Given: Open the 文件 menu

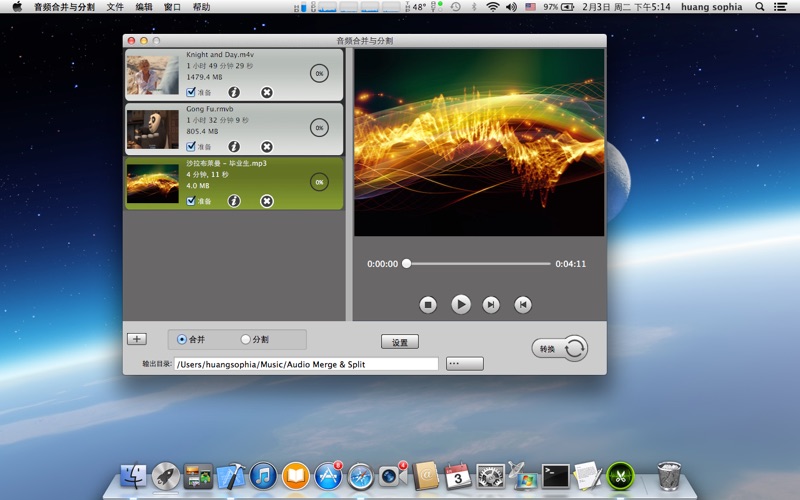Looking at the screenshot, I should click(x=115, y=7).
